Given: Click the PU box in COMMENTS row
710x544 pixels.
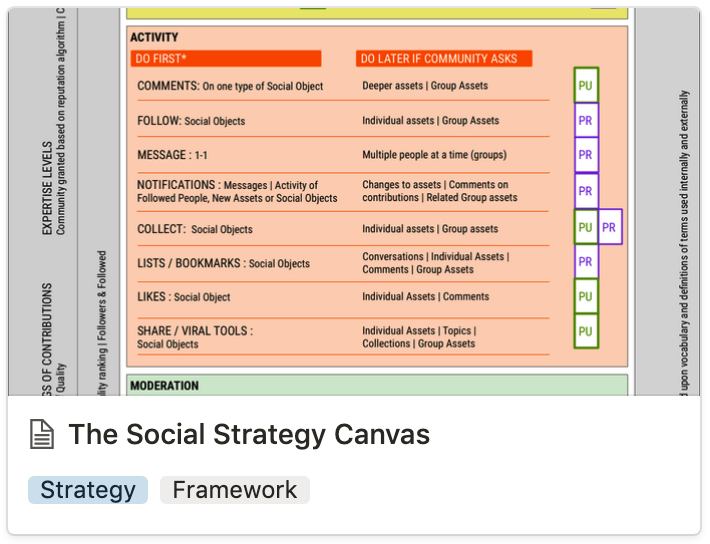Looking at the screenshot, I should (x=585, y=86).
